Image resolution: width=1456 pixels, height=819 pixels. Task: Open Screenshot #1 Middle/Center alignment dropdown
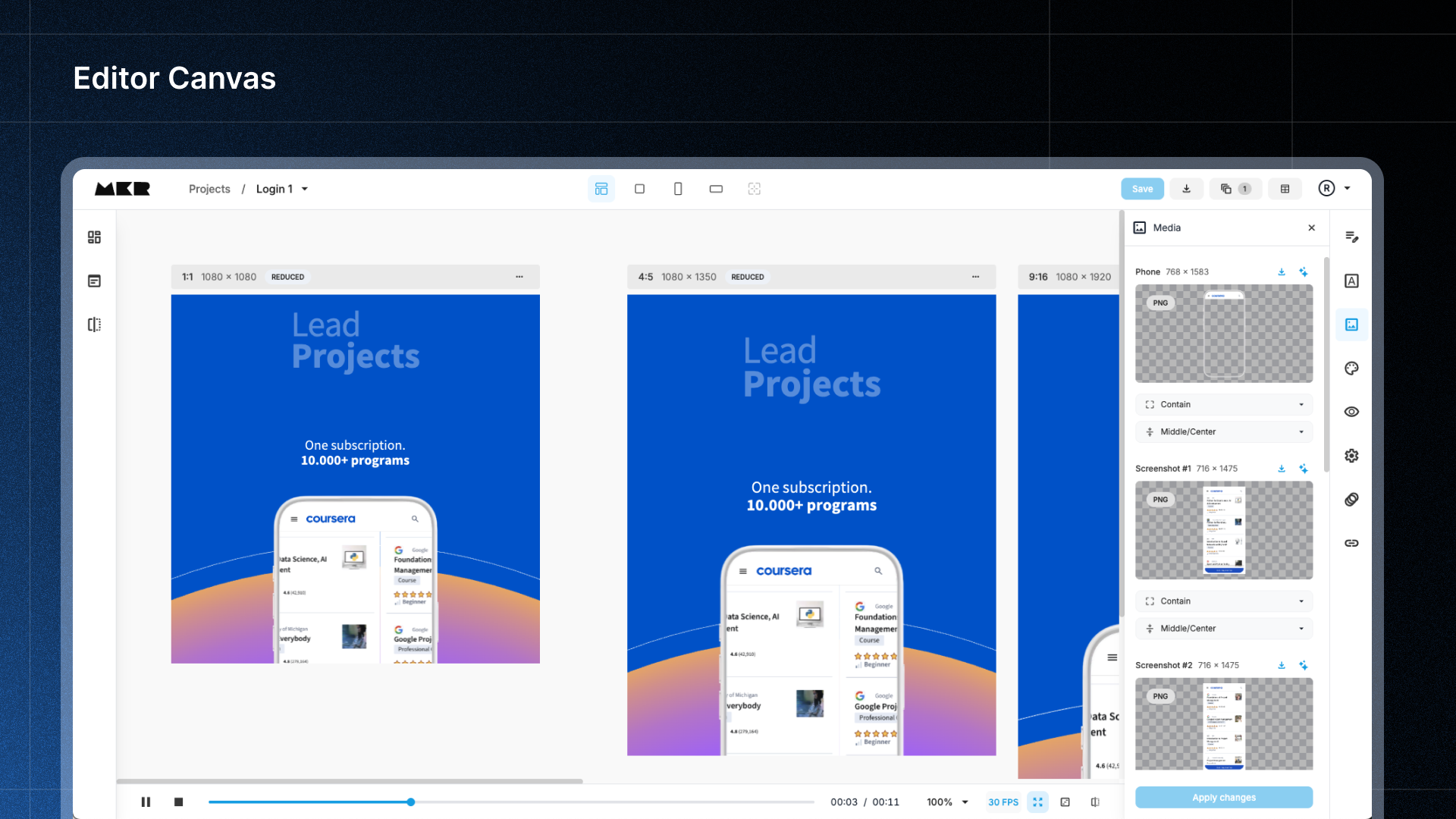pyautogui.click(x=1224, y=628)
